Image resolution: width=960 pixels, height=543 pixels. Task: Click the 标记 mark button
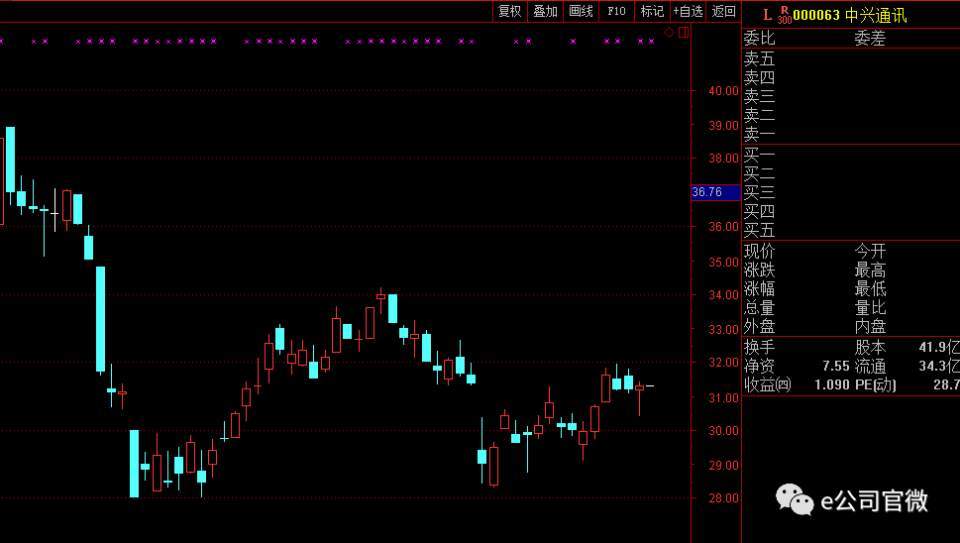(x=652, y=11)
